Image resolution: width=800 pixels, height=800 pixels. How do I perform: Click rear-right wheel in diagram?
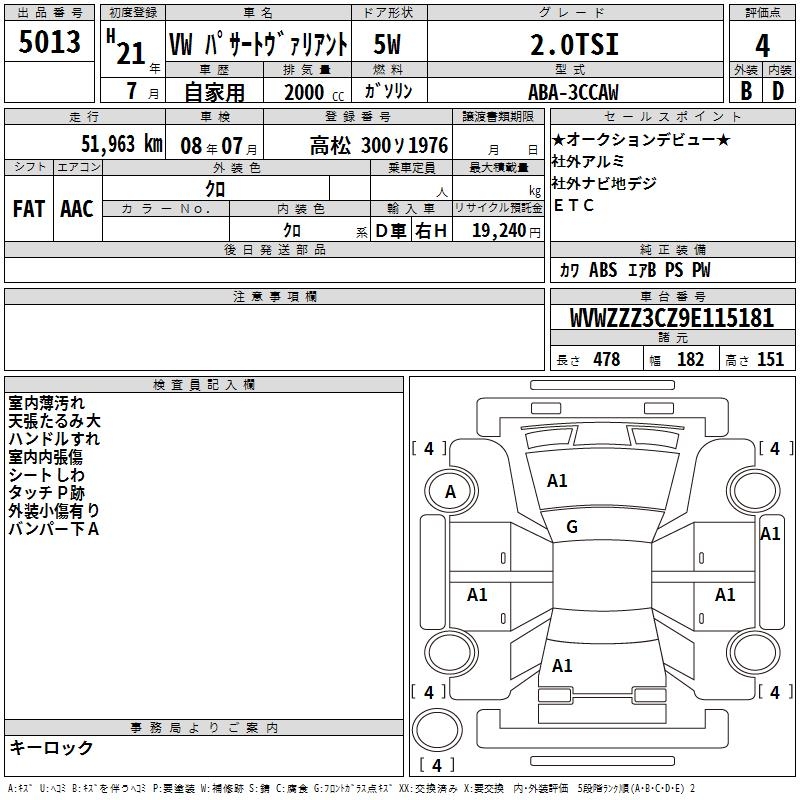point(753,652)
